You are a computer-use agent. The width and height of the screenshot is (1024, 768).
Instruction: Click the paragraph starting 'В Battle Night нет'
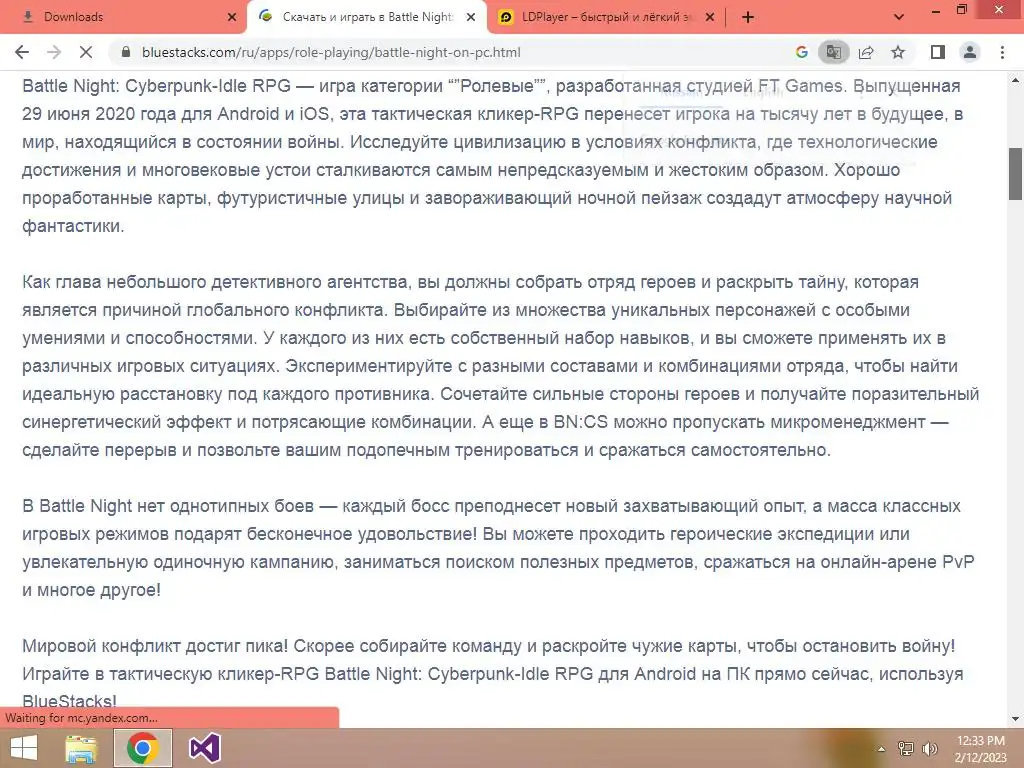[x=498, y=548]
